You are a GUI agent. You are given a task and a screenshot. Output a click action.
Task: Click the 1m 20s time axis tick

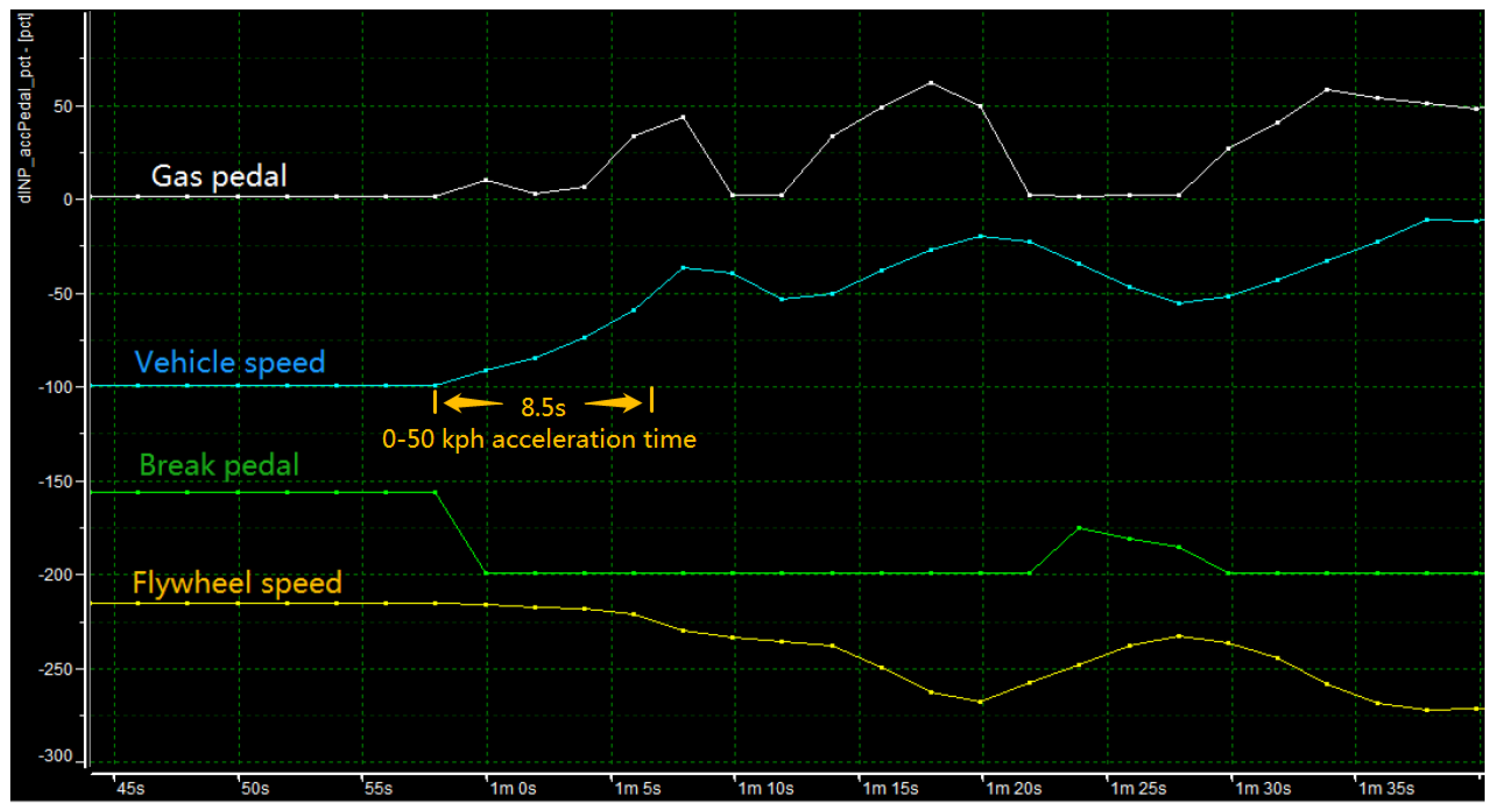(1013, 788)
